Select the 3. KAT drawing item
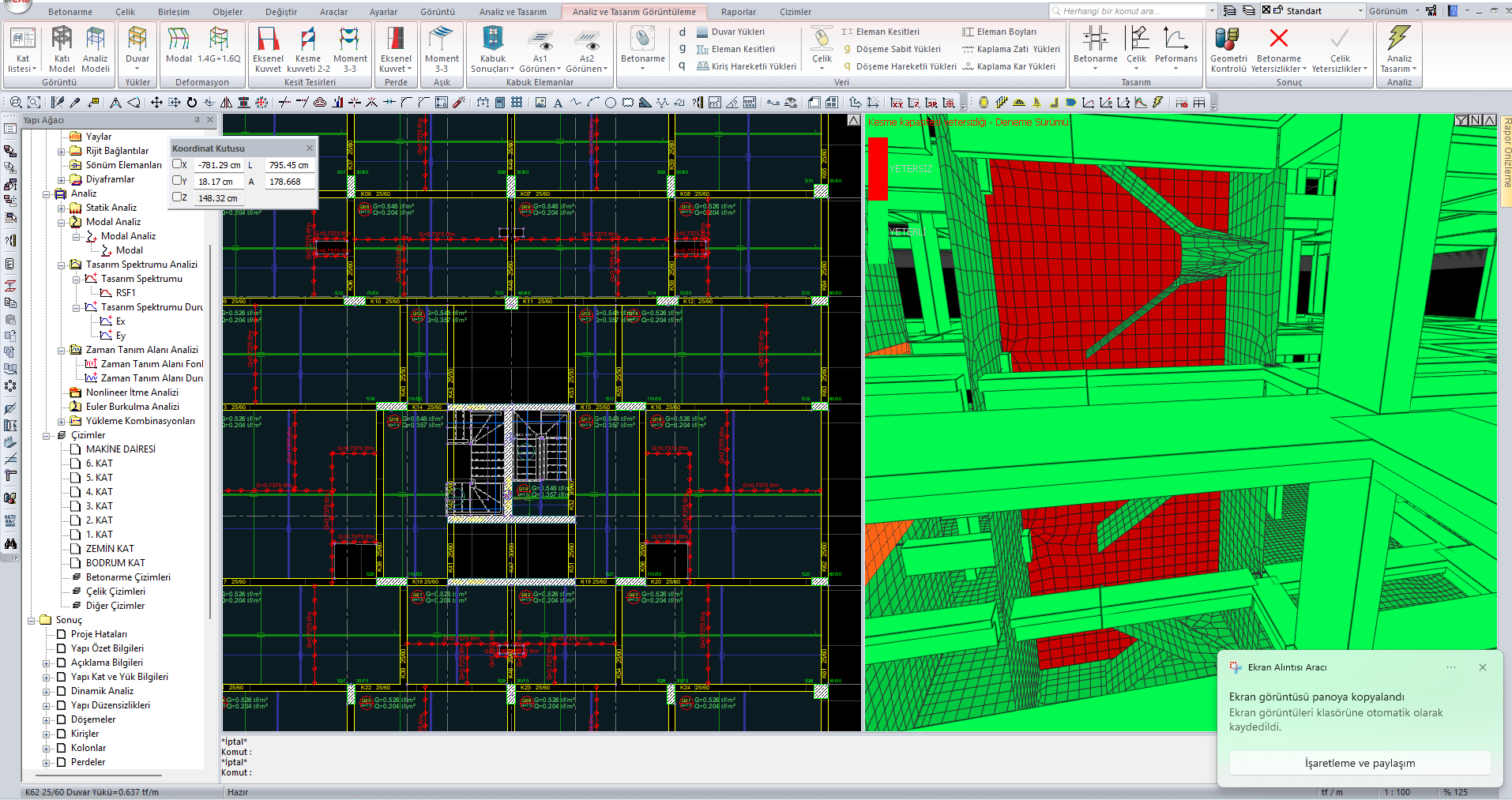1512x800 pixels. [x=99, y=506]
